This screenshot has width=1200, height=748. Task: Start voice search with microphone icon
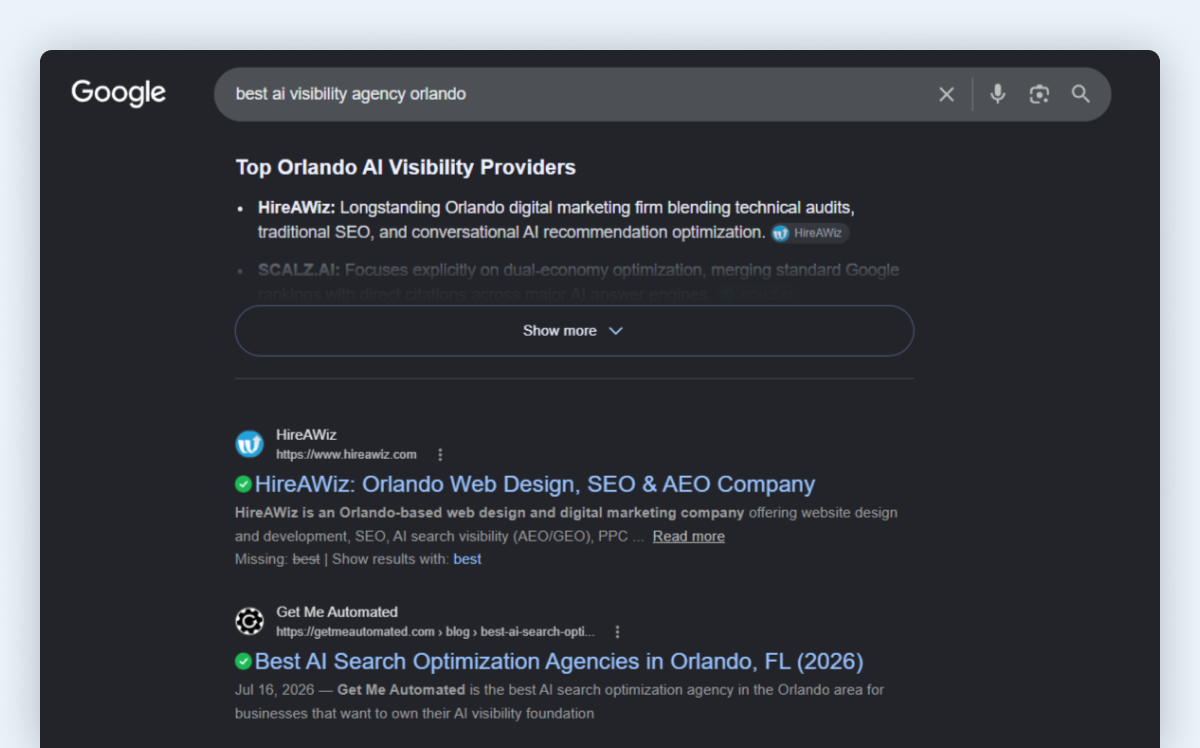tap(997, 94)
